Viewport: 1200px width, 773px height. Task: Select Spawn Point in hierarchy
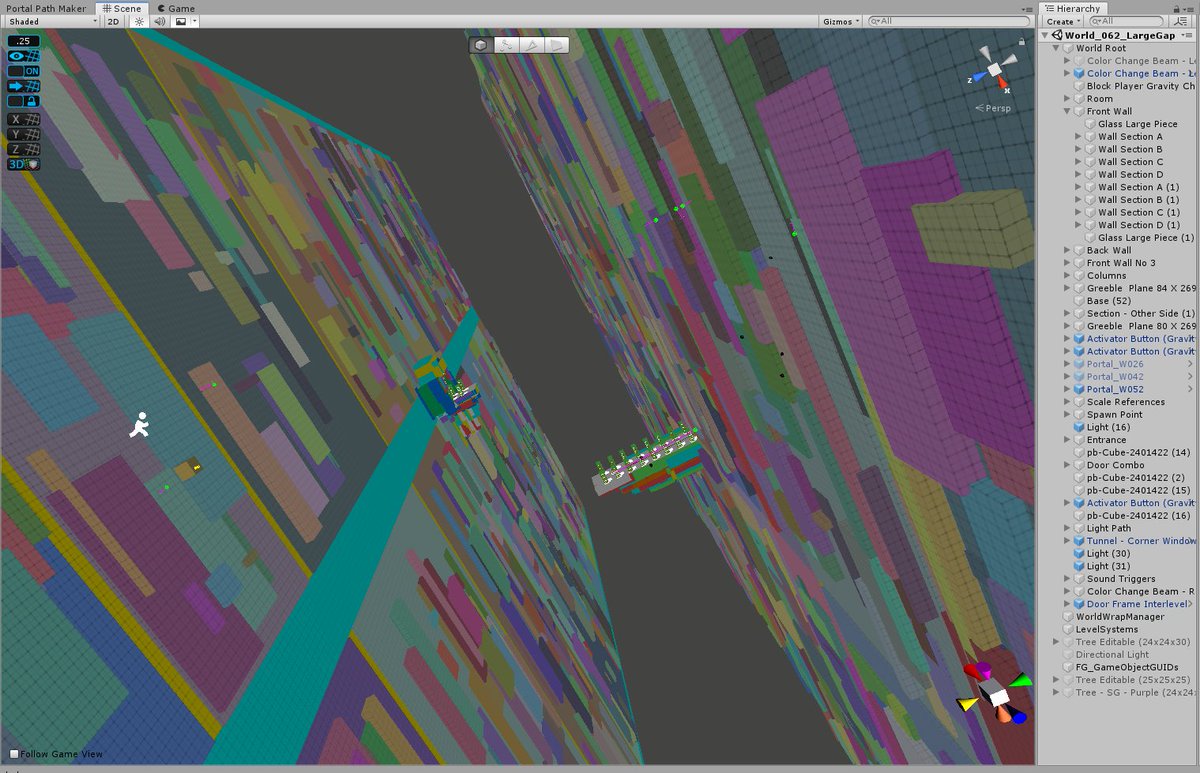click(1115, 414)
